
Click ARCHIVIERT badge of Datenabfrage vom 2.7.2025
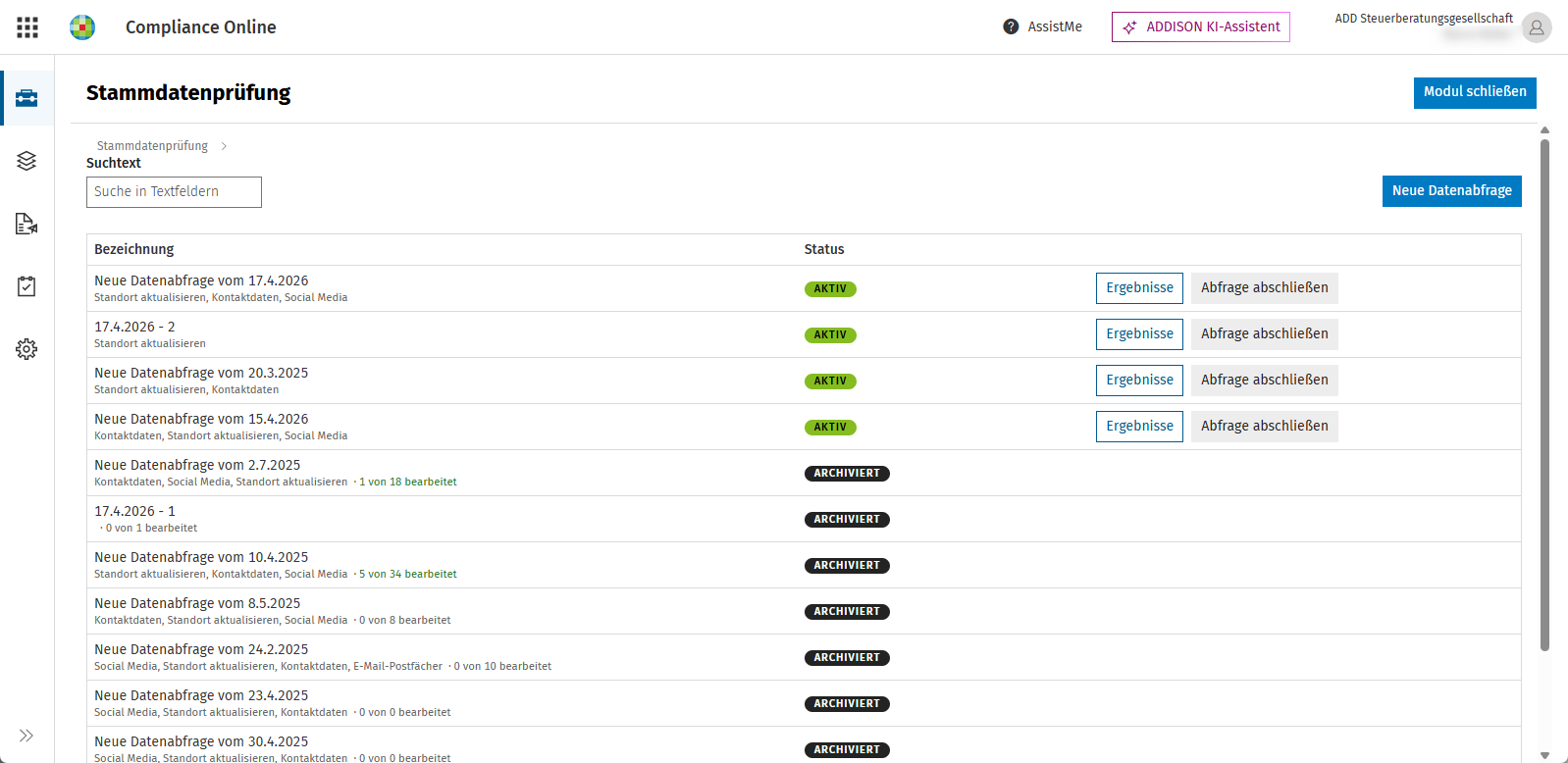click(x=847, y=474)
